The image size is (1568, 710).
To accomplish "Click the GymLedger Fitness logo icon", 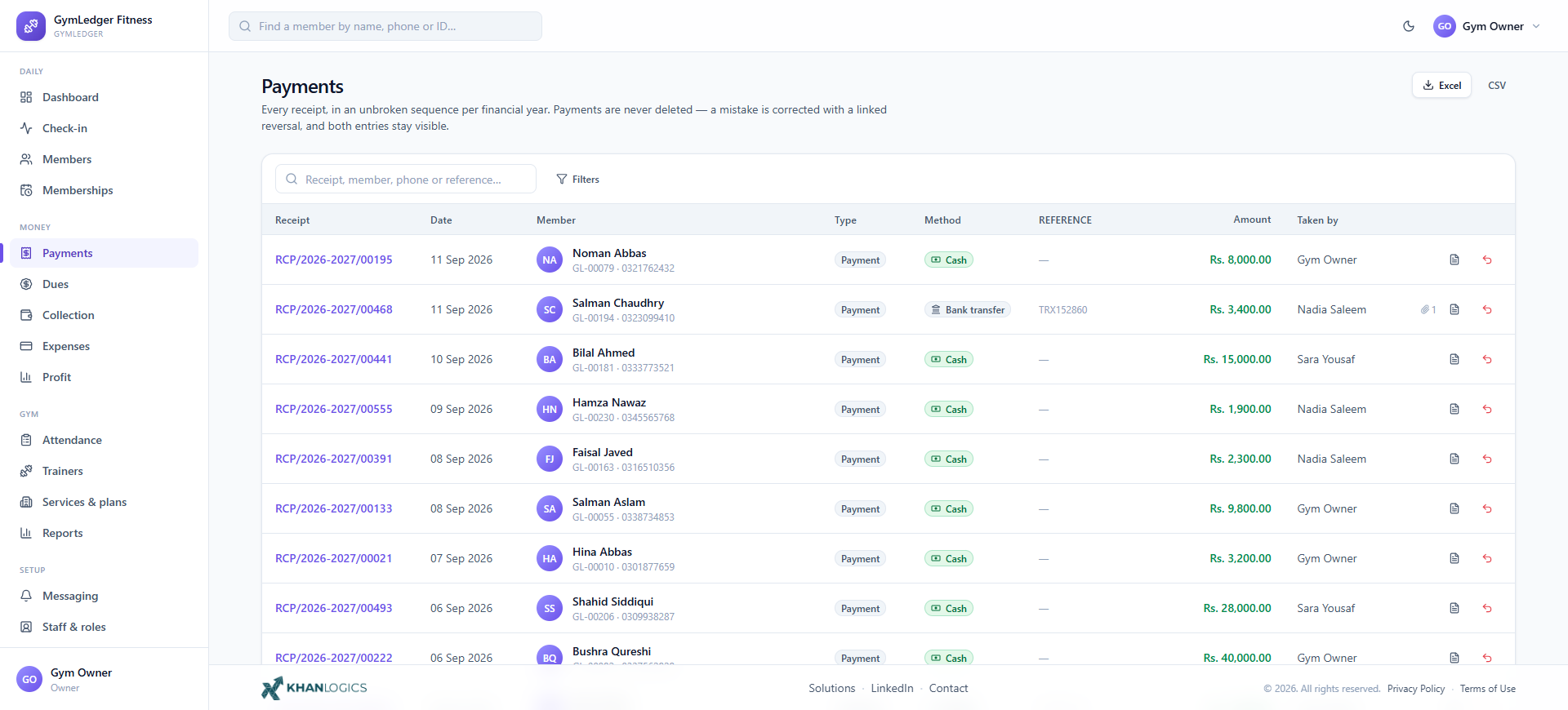I will point(31,26).
